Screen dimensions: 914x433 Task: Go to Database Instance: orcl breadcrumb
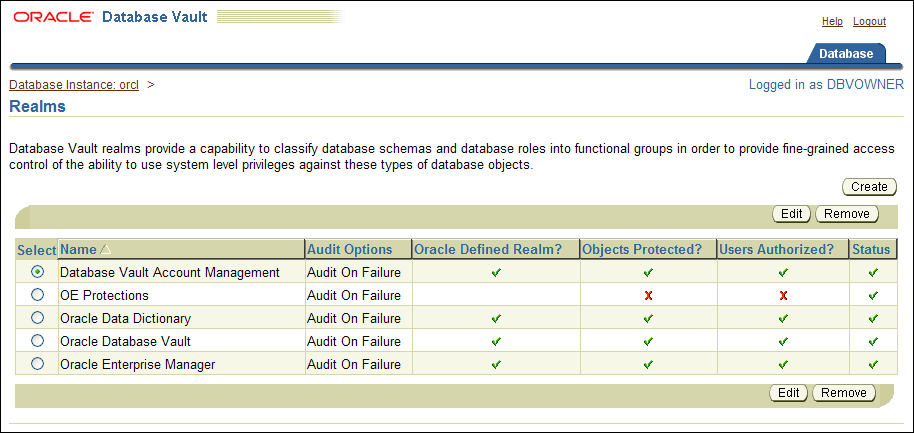(74, 85)
